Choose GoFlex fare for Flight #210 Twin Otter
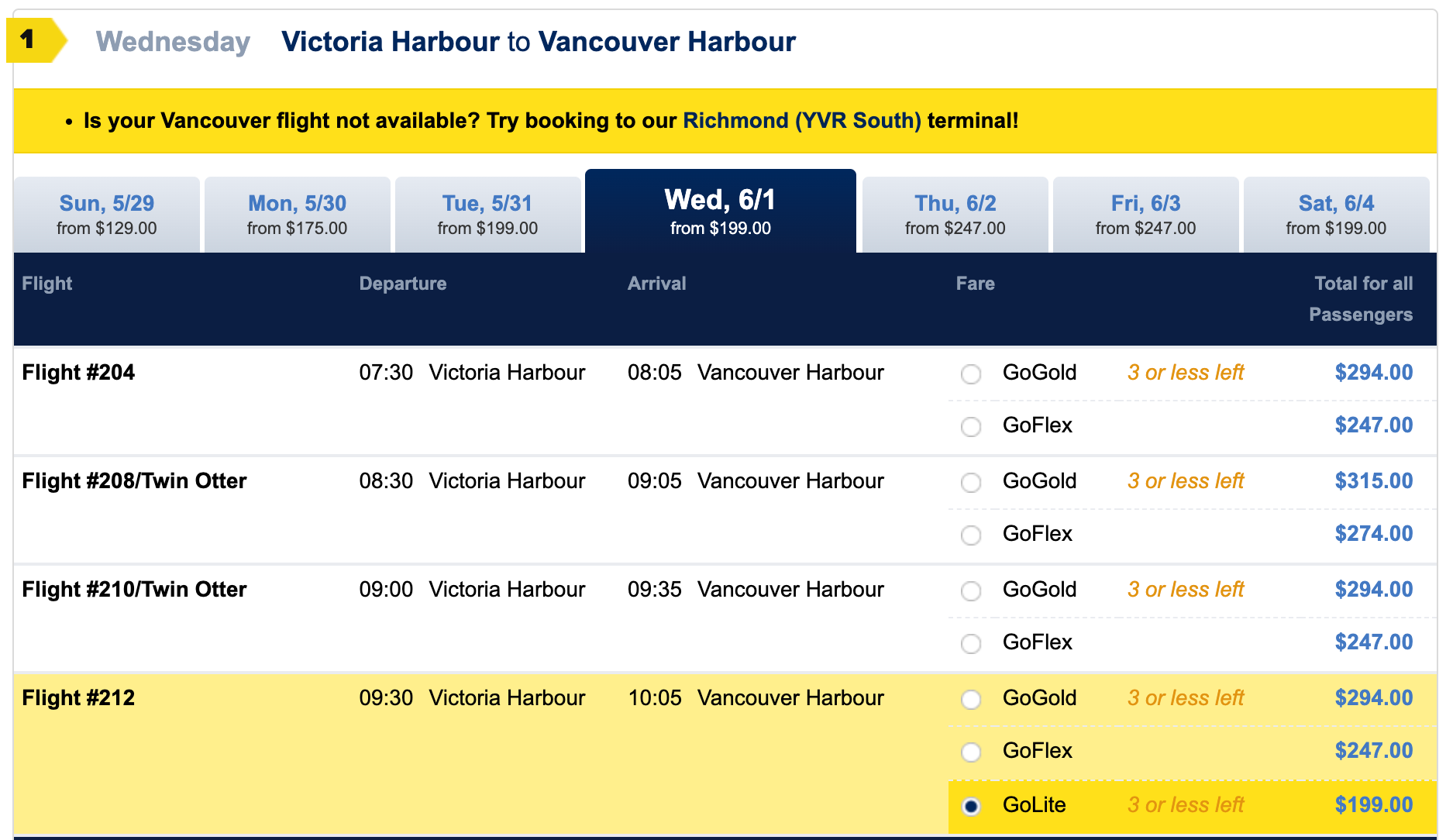The width and height of the screenshot is (1446, 840). point(970,643)
